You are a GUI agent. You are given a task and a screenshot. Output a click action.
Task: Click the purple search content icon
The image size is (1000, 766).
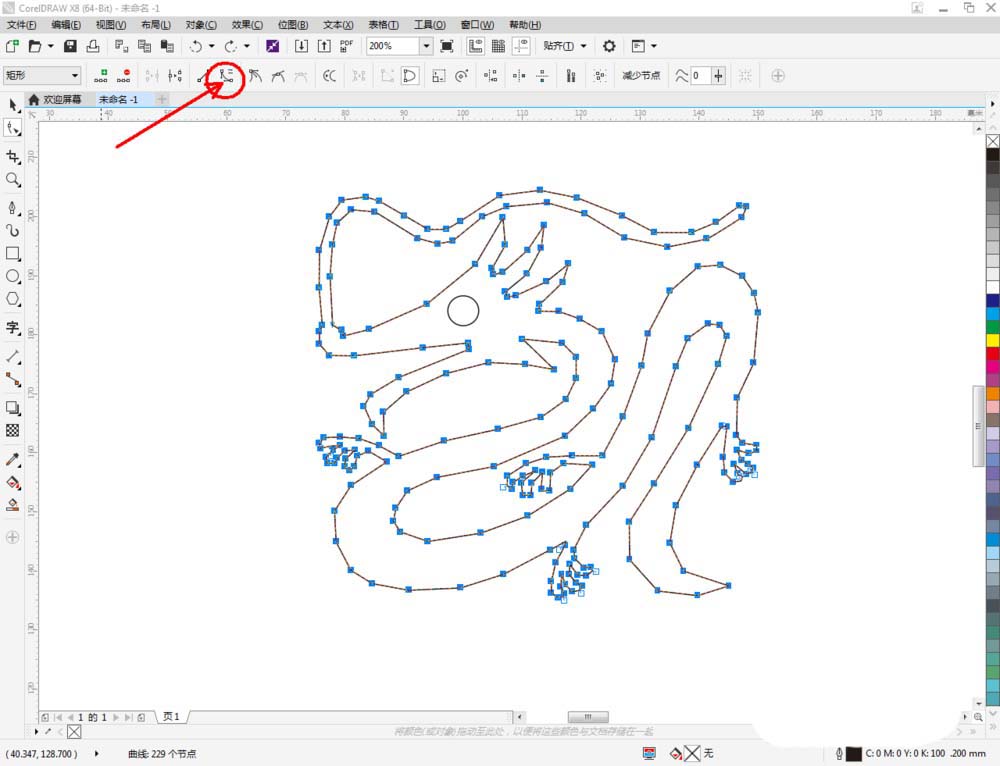(272, 46)
